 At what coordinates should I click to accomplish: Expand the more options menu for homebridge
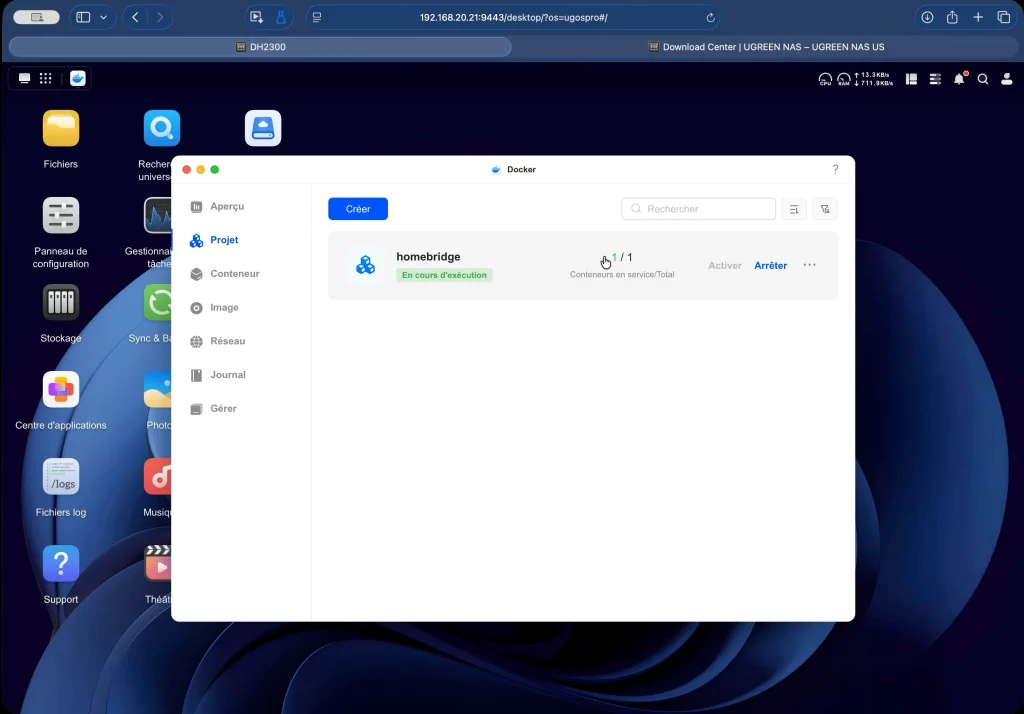click(x=809, y=265)
